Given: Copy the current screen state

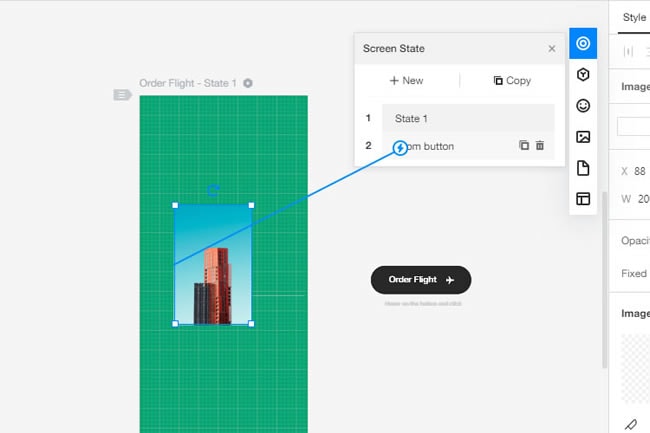Looking at the screenshot, I should click(512, 80).
